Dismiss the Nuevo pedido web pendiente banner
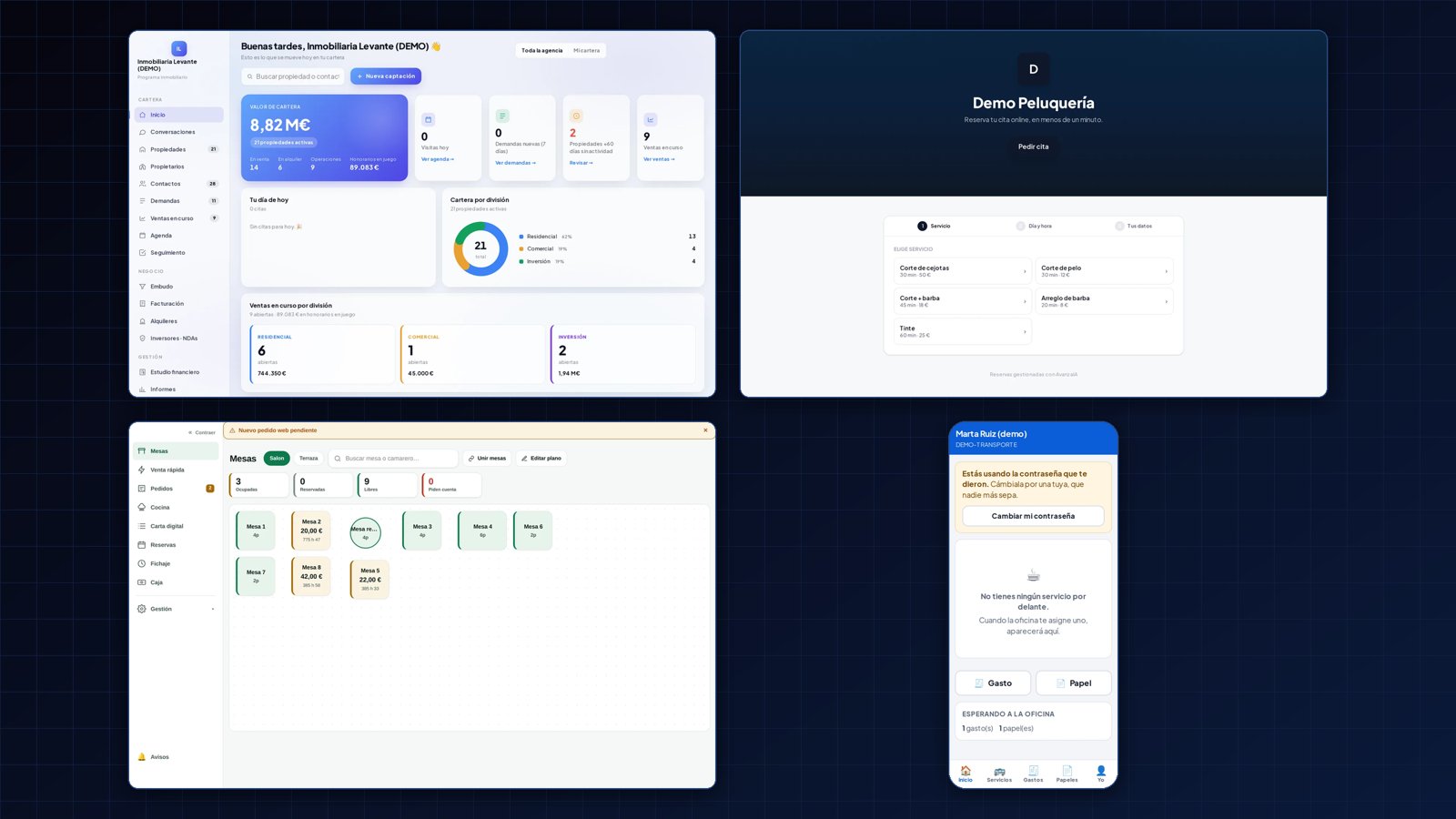The width and height of the screenshot is (1456, 819). (x=705, y=430)
